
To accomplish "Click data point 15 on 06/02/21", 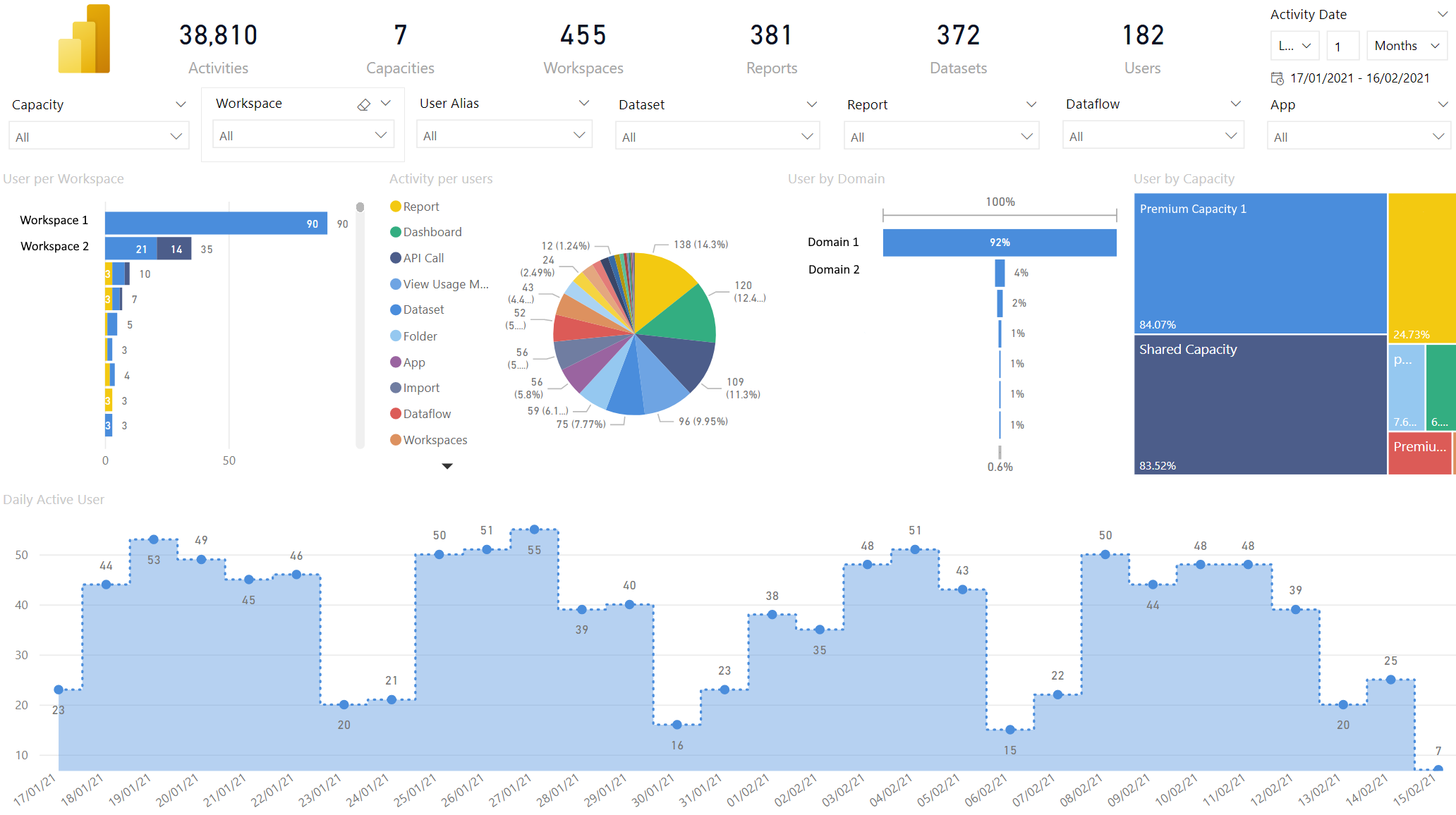I will pyautogui.click(x=1010, y=730).
